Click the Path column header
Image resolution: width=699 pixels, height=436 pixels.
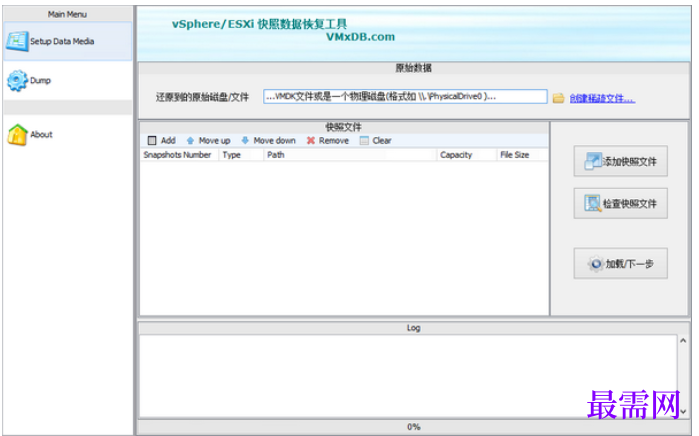click(350, 155)
